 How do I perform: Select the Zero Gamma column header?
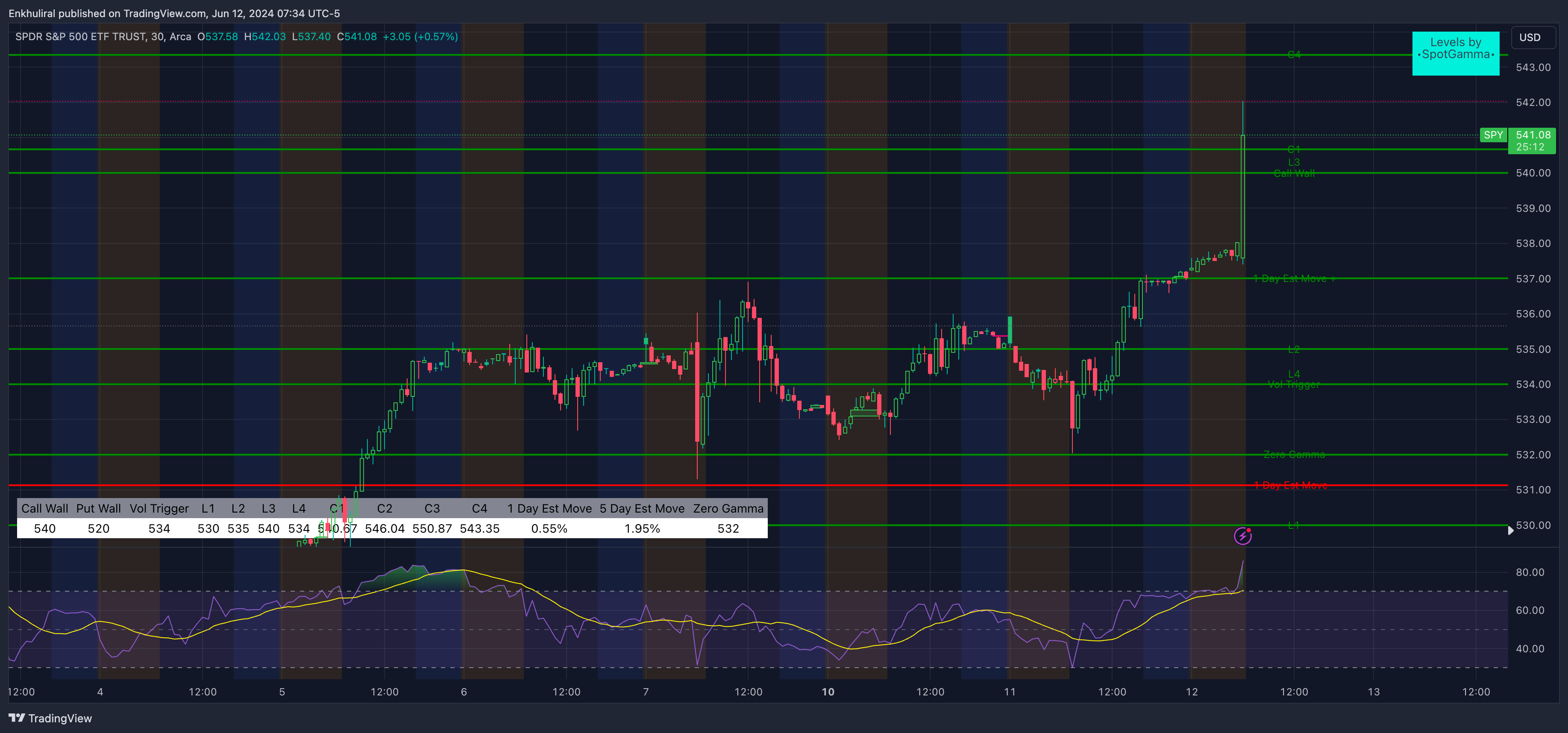(x=728, y=508)
